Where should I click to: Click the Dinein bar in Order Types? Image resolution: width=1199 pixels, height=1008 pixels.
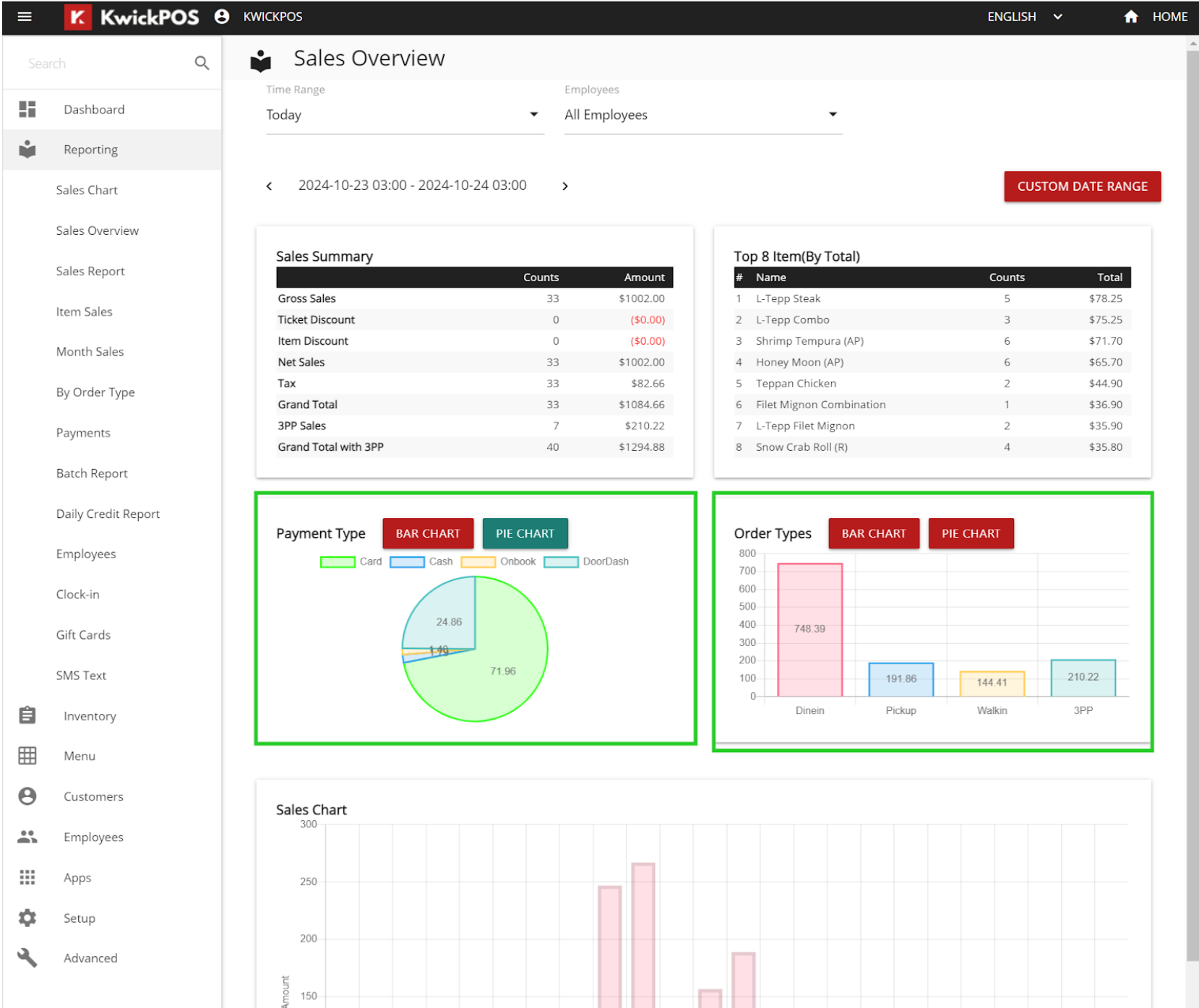click(809, 629)
